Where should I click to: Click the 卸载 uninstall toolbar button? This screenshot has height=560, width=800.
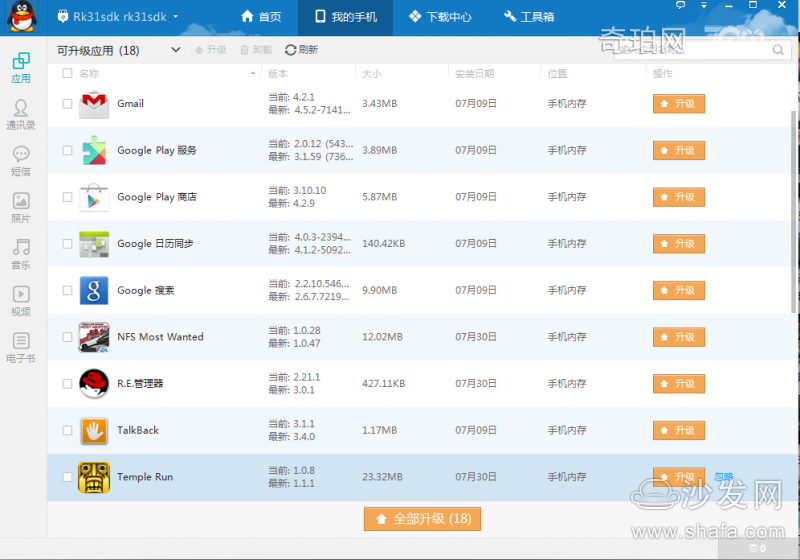256,49
